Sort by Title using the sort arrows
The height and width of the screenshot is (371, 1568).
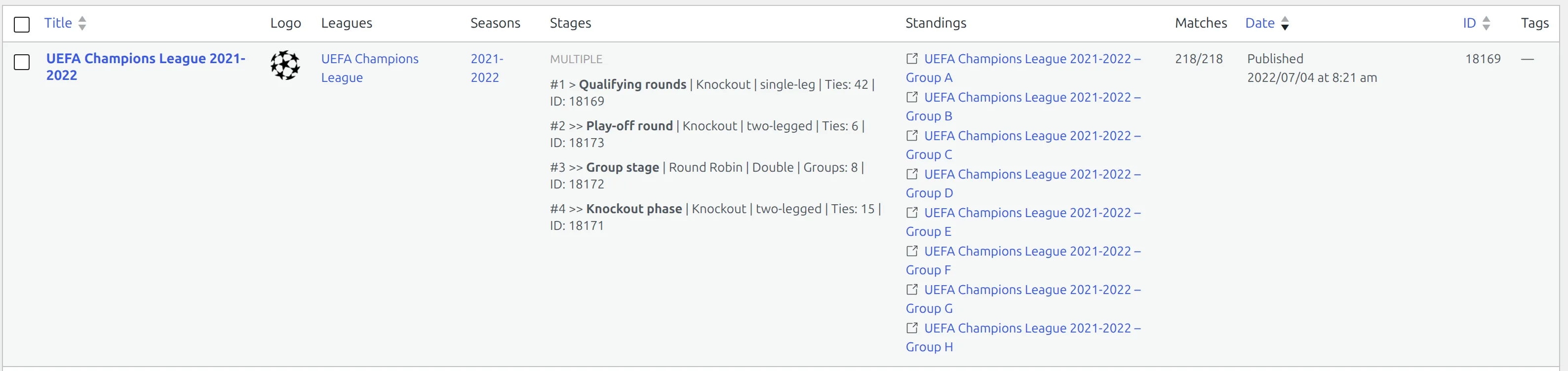82,23
